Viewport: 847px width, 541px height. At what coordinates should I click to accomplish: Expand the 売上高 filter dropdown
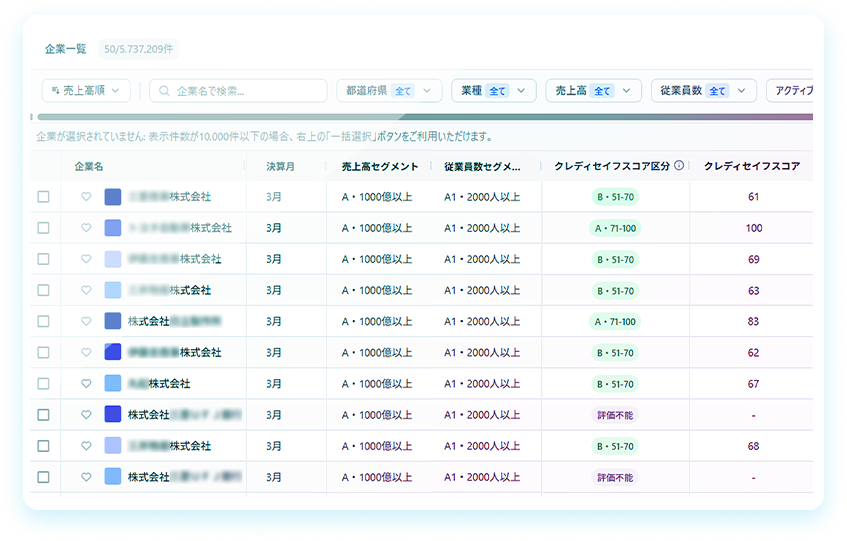pos(594,91)
